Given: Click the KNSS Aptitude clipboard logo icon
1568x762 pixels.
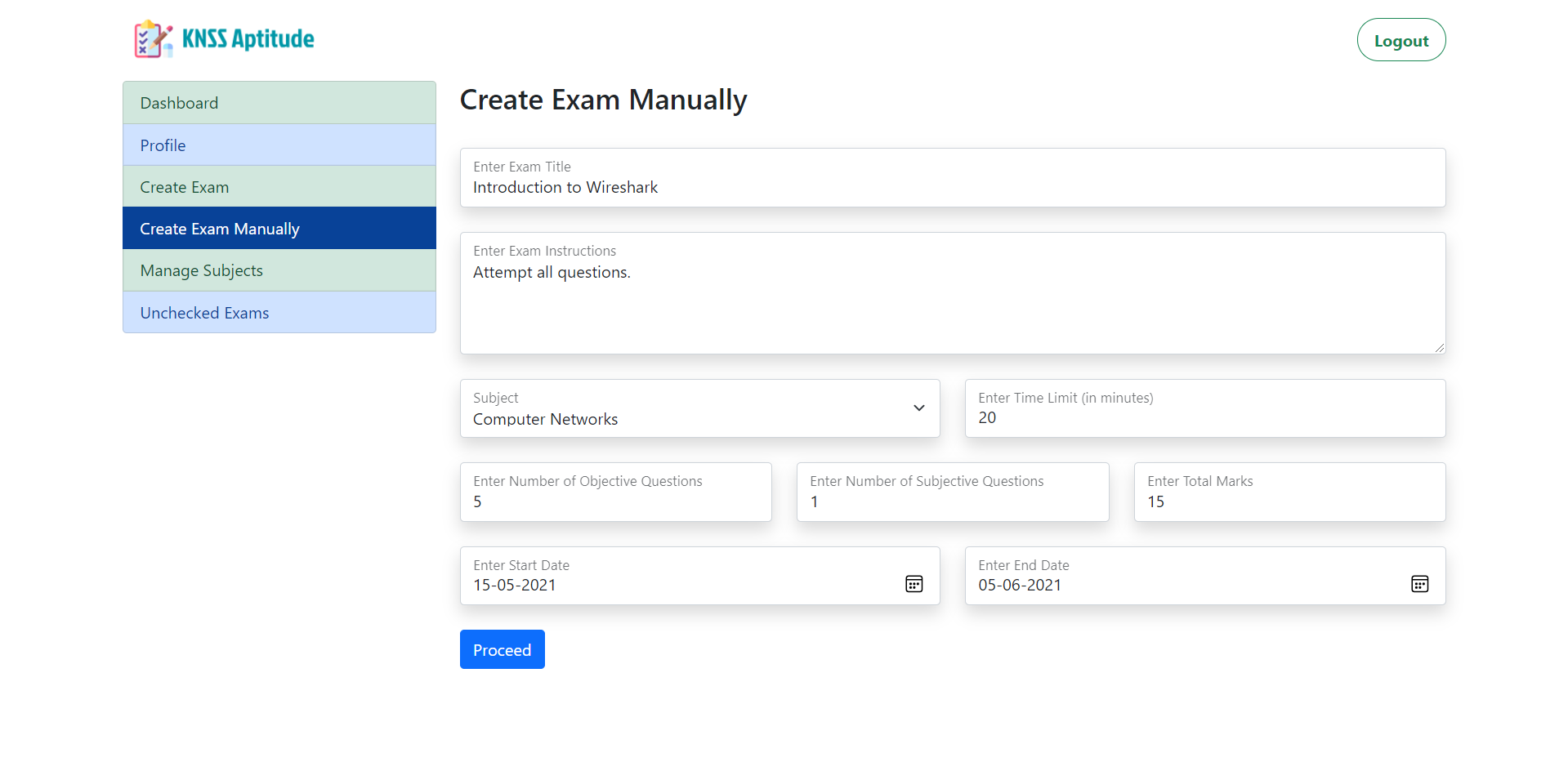Looking at the screenshot, I should (x=153, y=39).
